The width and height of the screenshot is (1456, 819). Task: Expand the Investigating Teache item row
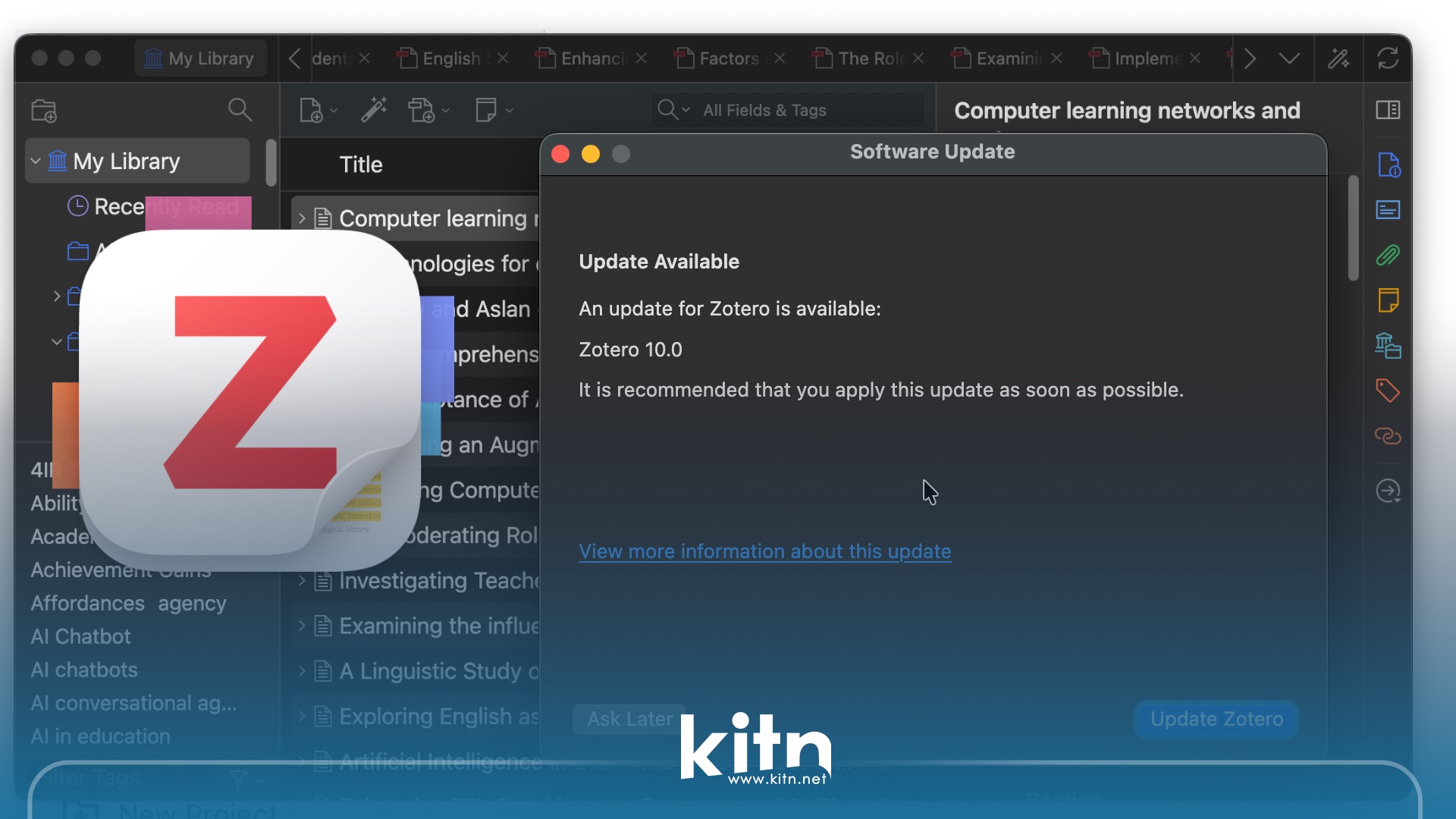[302, 581]
